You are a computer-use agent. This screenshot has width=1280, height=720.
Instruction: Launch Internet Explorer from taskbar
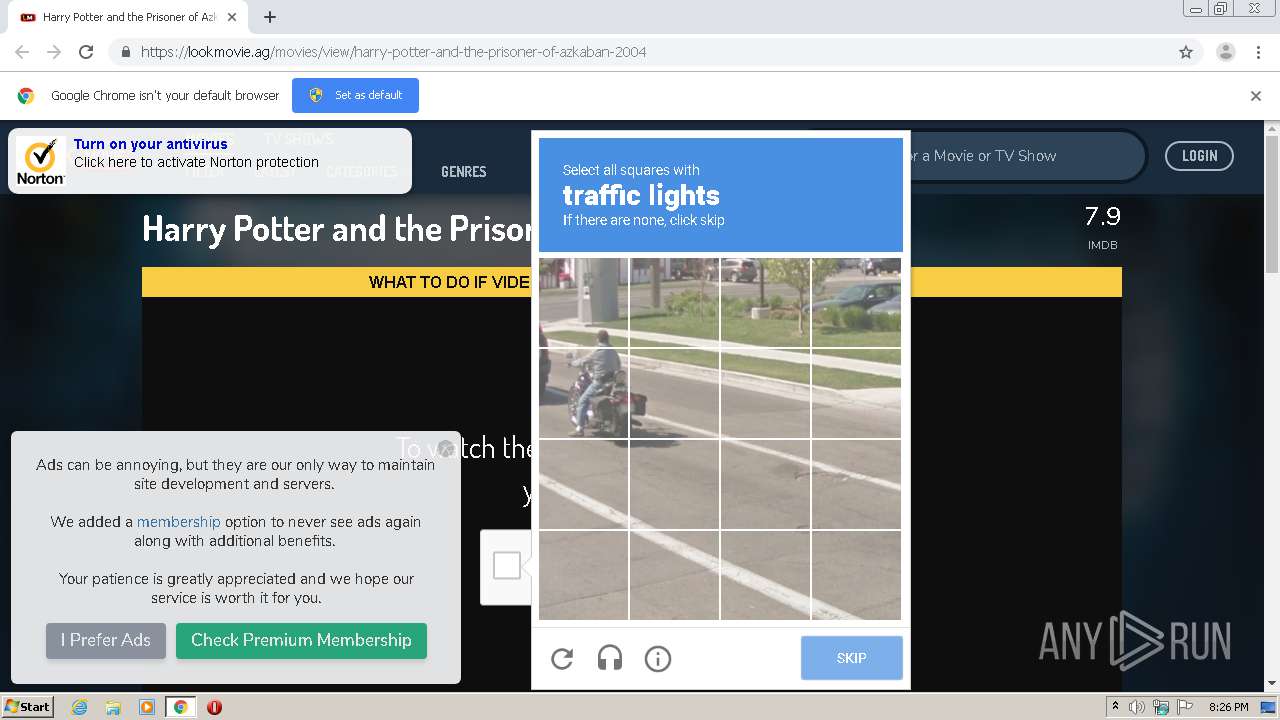click(x=80, y=707)
